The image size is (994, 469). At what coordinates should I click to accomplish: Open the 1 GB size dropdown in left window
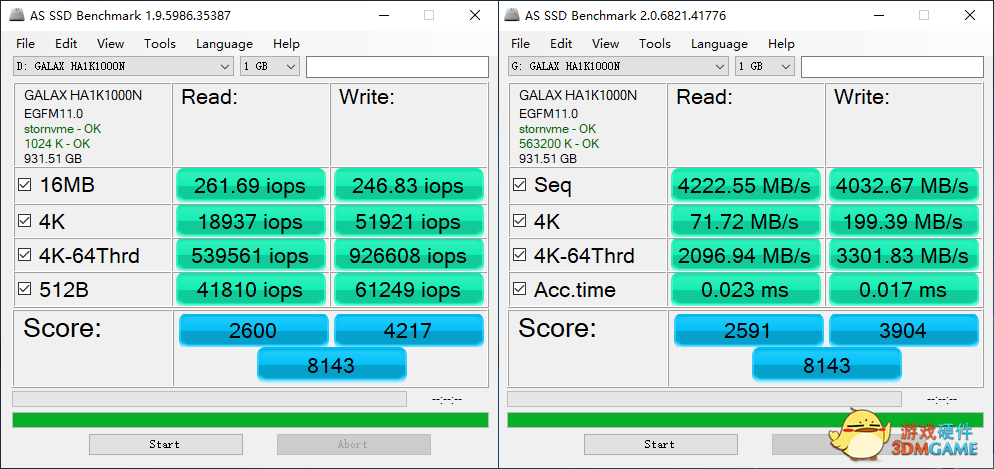coord(269,67)
